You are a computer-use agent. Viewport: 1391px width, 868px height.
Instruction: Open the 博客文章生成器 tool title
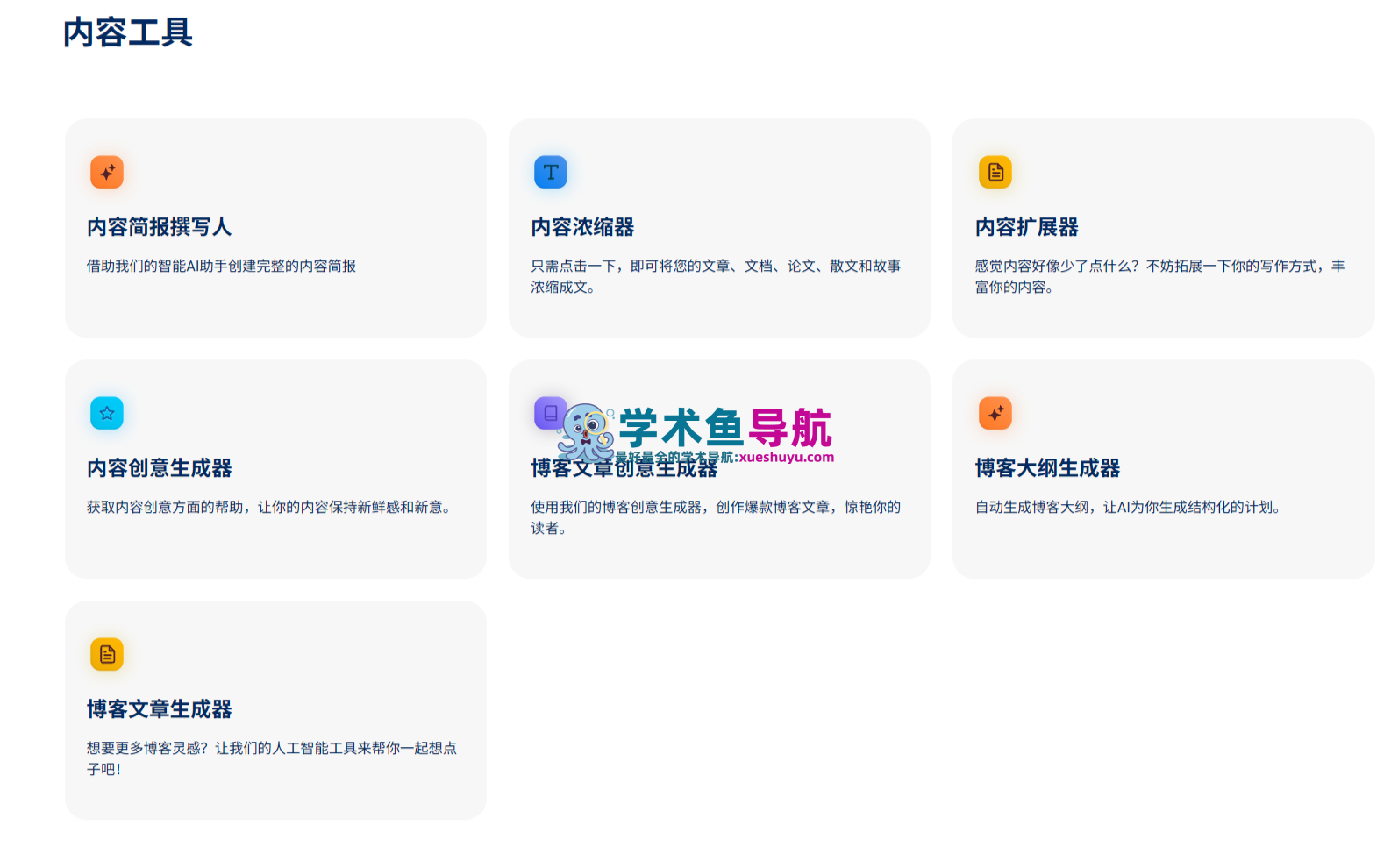(159, 709)
